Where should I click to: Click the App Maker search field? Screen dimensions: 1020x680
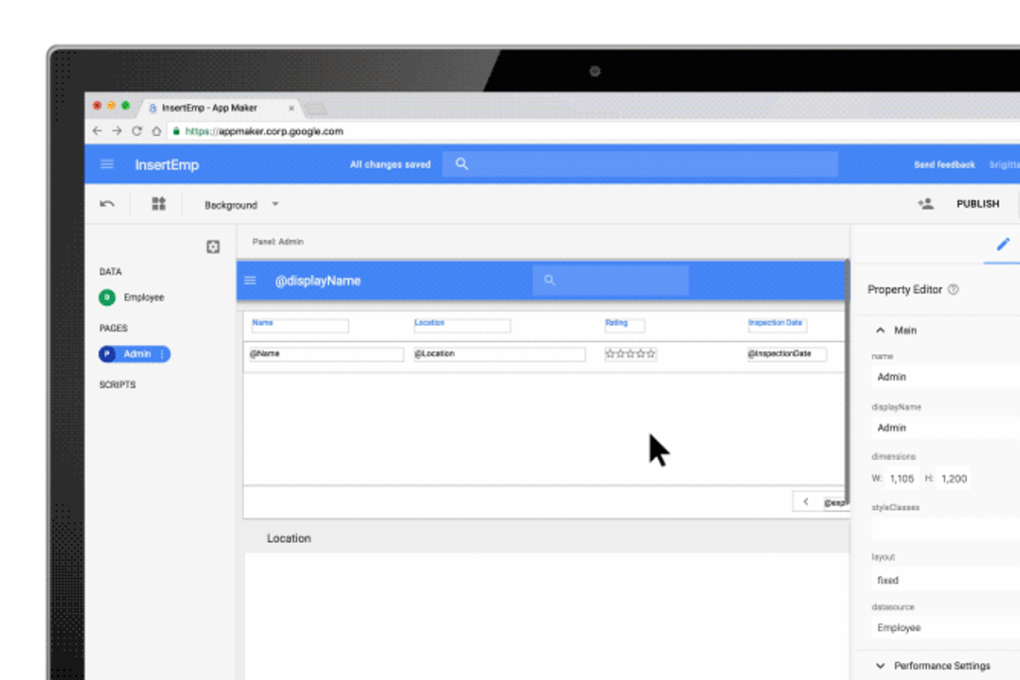click(x=640, y=164)
